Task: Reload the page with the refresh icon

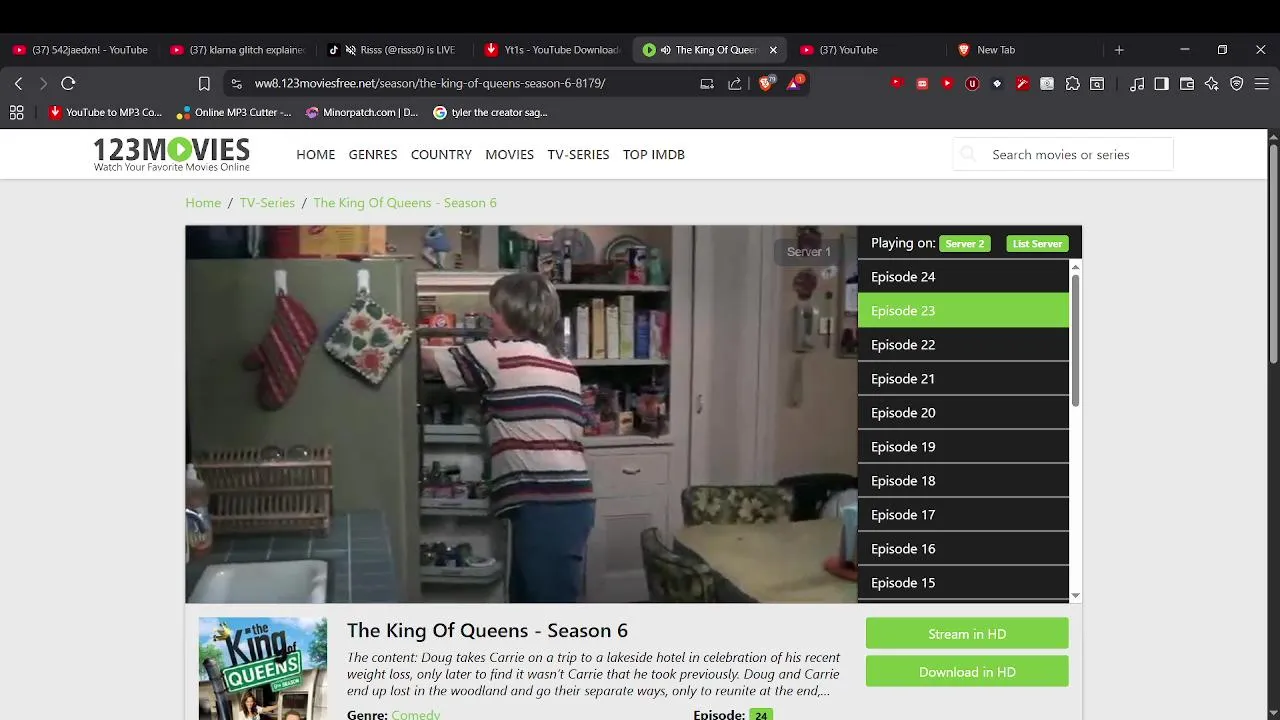Action: click(68, 84)
